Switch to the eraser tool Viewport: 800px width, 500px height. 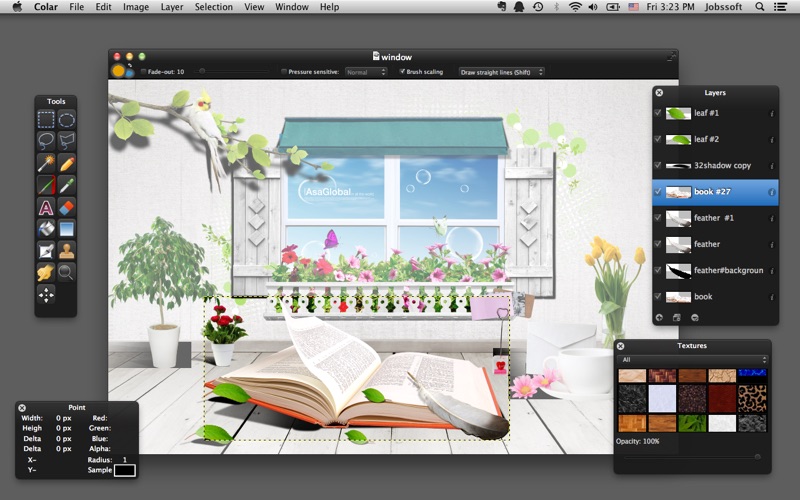[x=67, y=207]
